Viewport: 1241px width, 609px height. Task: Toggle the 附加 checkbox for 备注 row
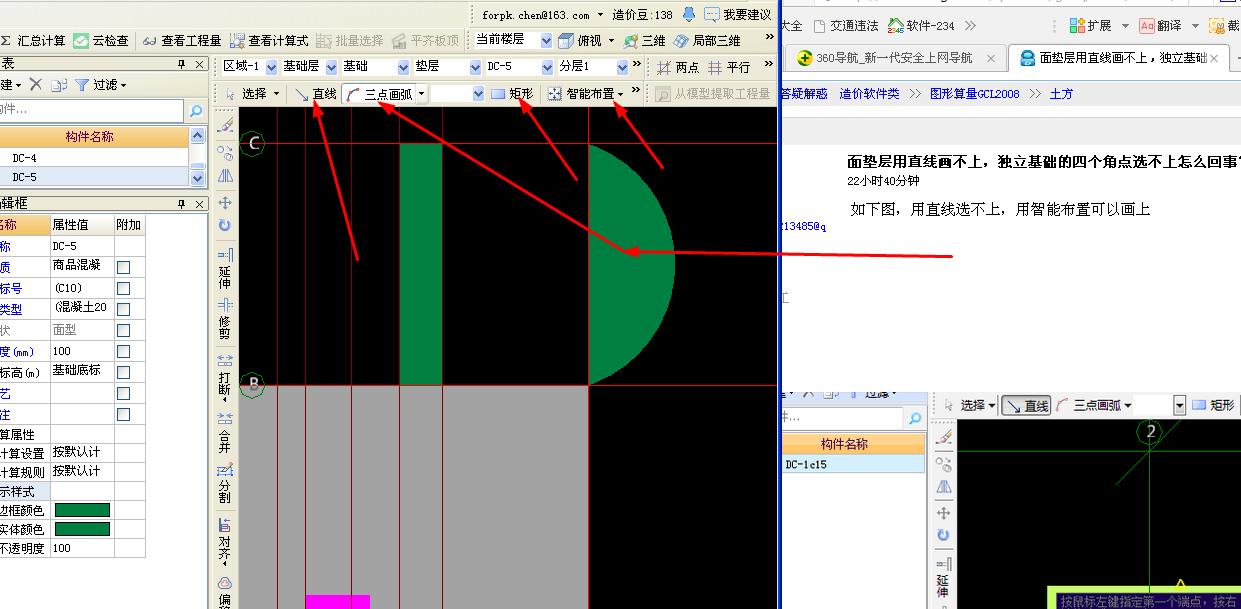(124, 414)
